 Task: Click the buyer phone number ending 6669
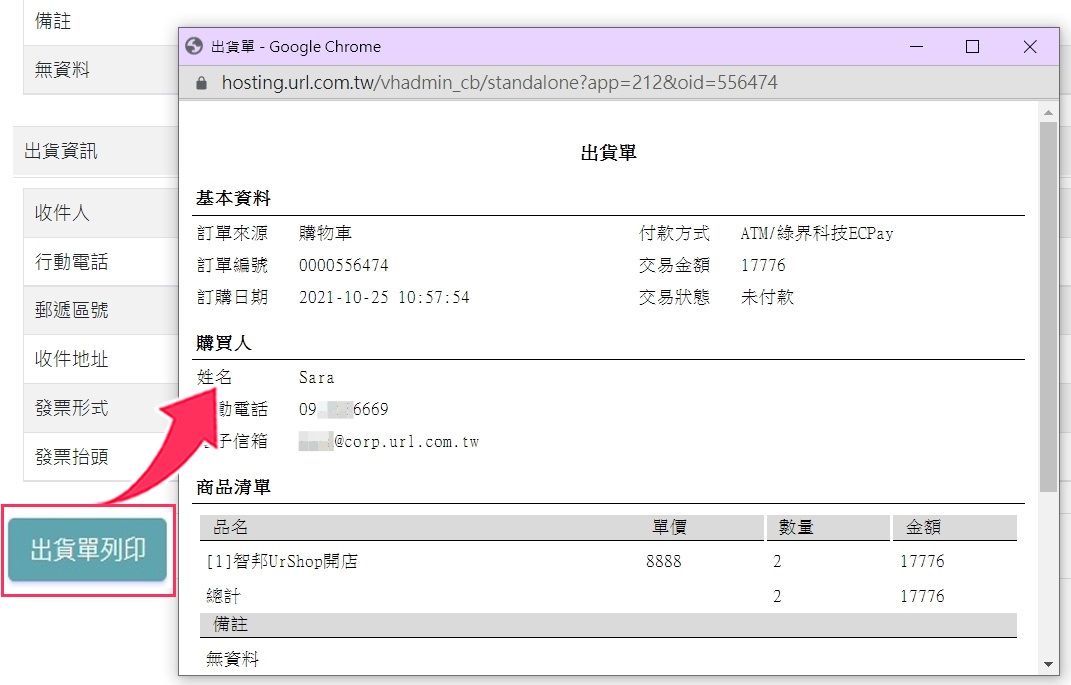pos(344,409)
